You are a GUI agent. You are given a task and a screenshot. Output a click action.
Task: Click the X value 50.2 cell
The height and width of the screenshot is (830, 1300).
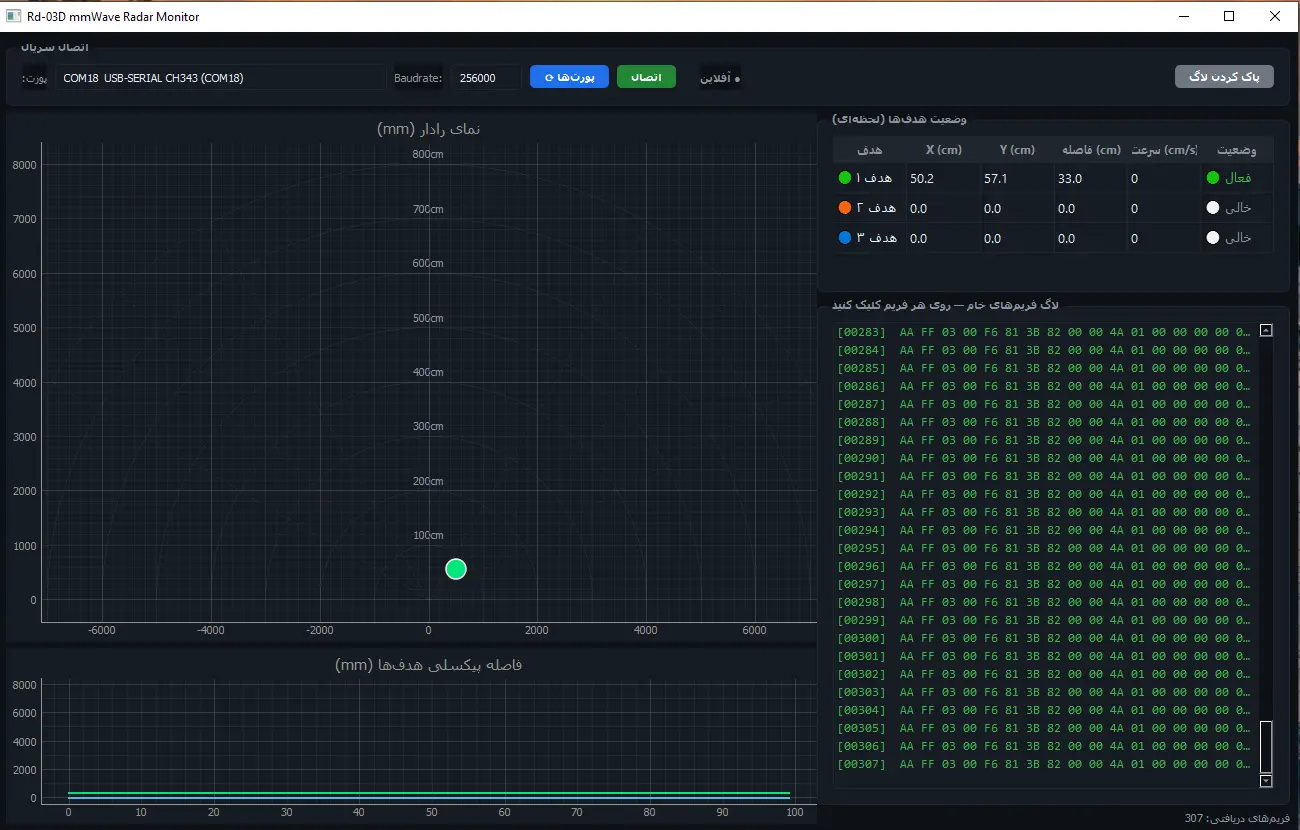[943, 178]
